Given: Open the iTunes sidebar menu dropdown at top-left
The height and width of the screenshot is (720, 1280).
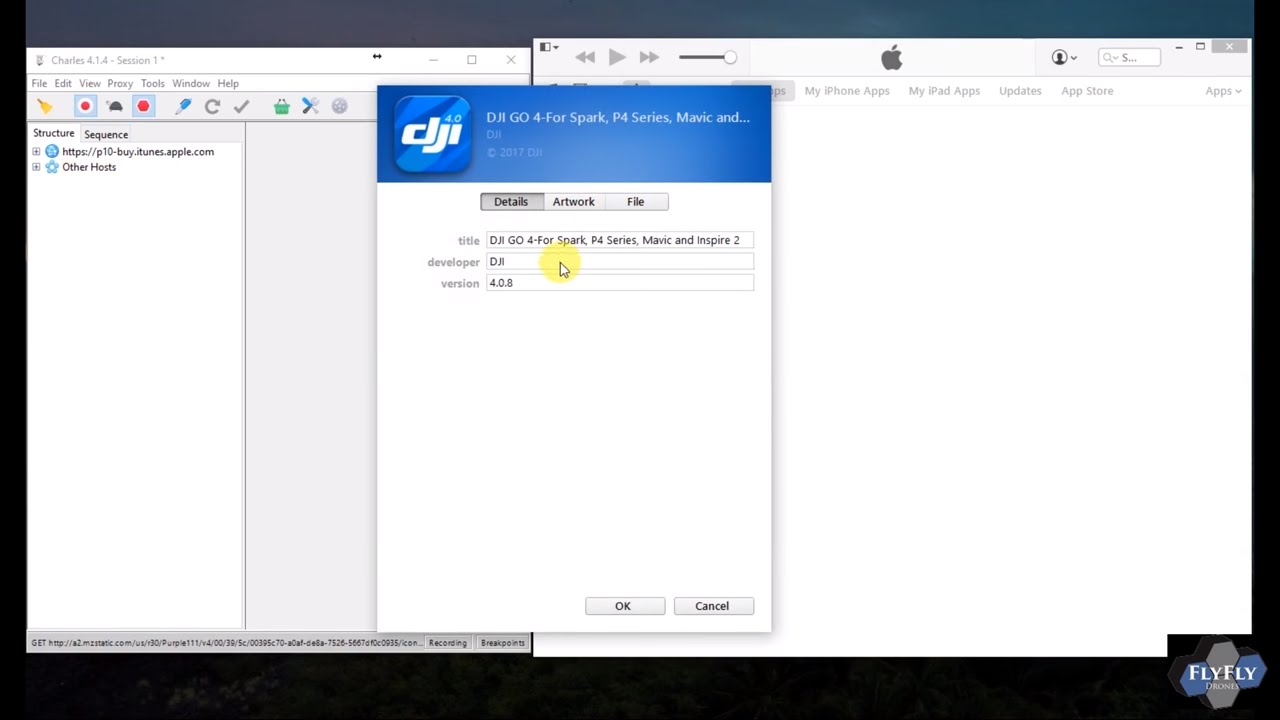Looking at the screenshot, I should 548,47.
